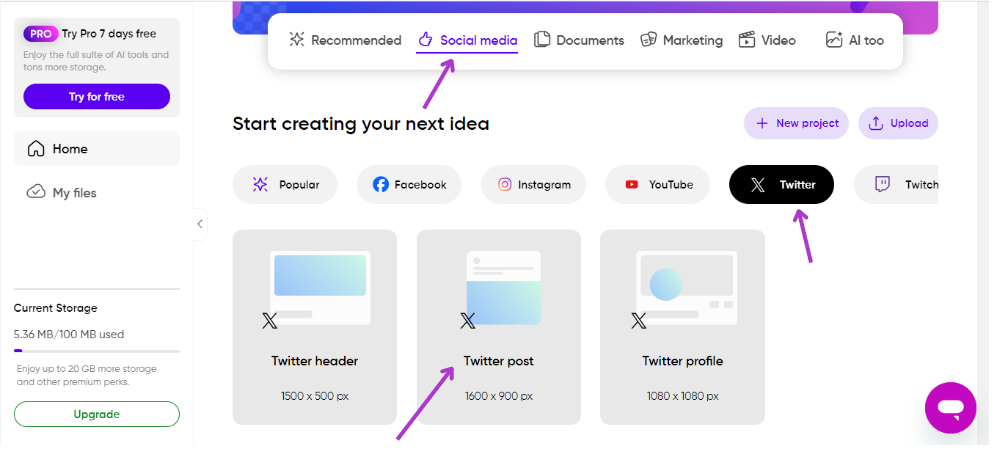Viewport: 1000px width, 450px height.
Task: Click the Recommended sparkle icon
Action: pos(297,40)
